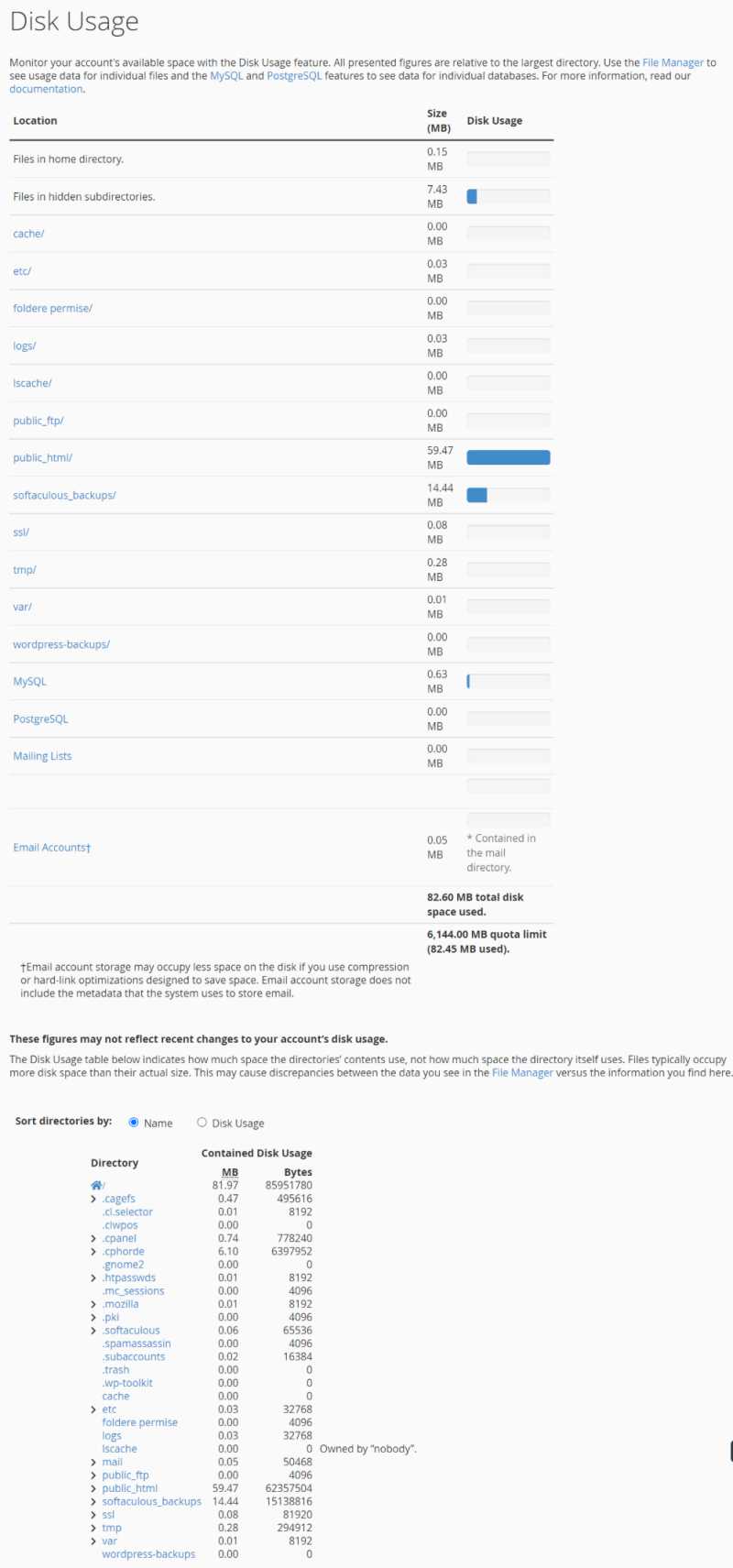733x1568 pixels.
Task: Open the softaculous_backups/ location link
Action: click(64, 496)
